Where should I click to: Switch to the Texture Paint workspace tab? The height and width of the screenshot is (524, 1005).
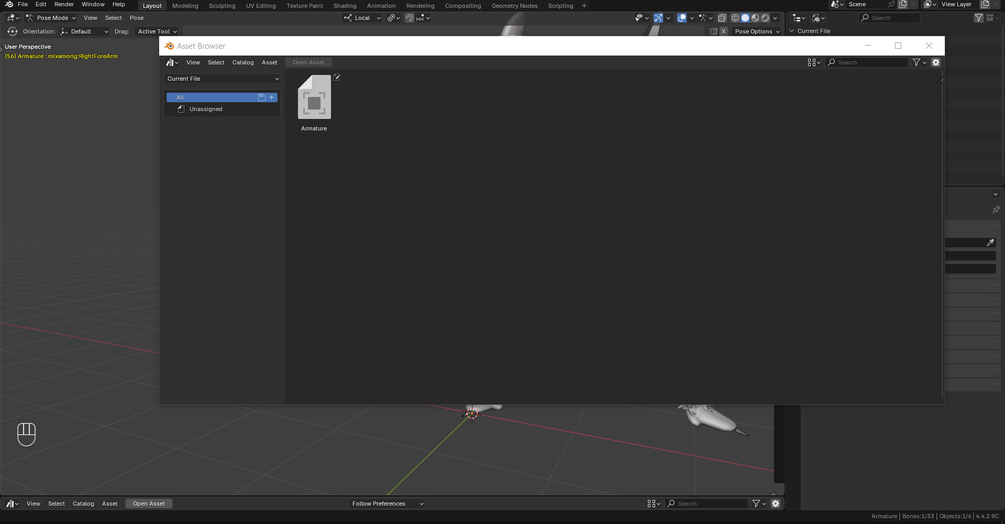pyautogui.click(x=304, y=6)
